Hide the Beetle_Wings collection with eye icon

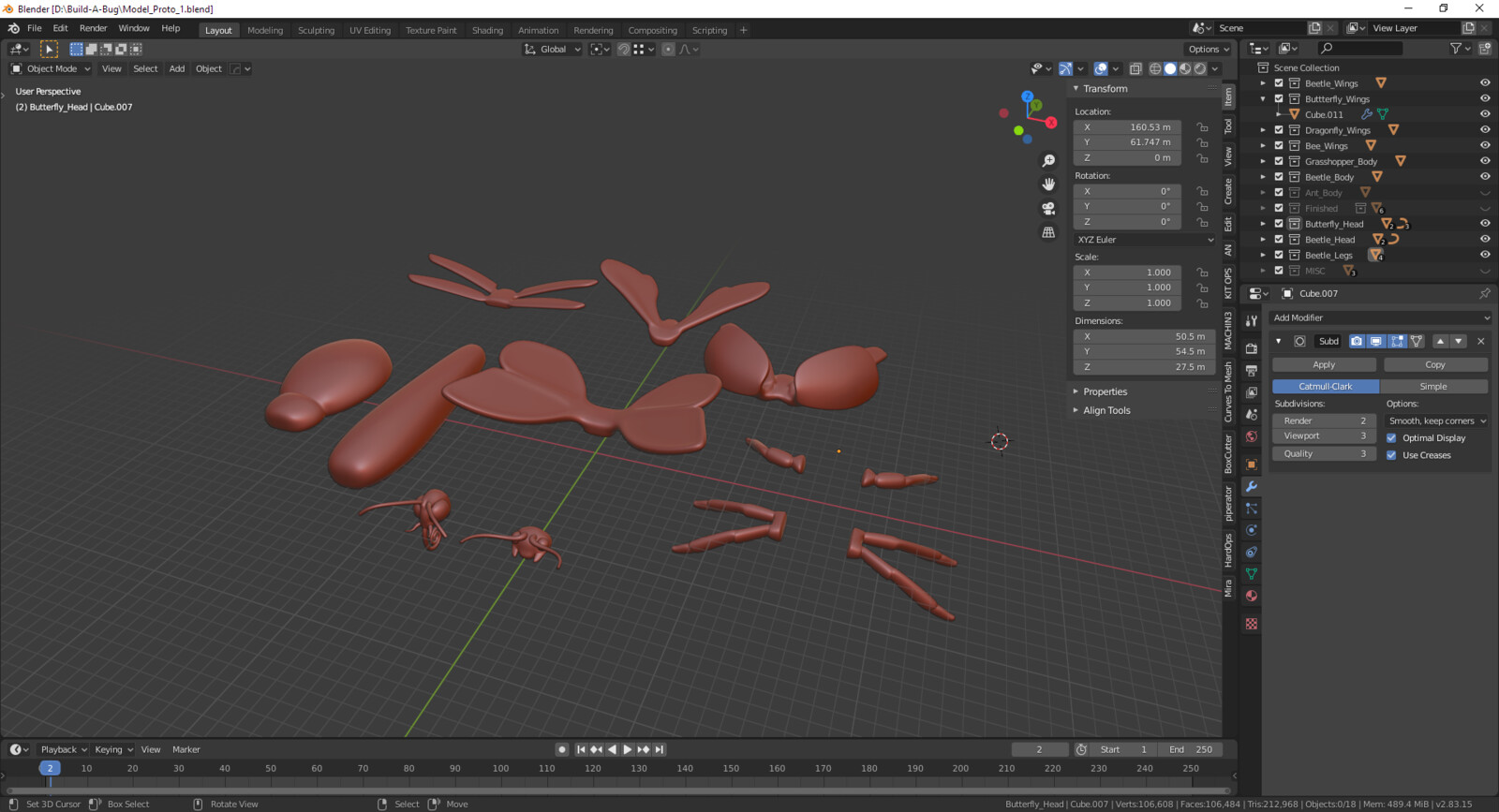click(1485, 83)
